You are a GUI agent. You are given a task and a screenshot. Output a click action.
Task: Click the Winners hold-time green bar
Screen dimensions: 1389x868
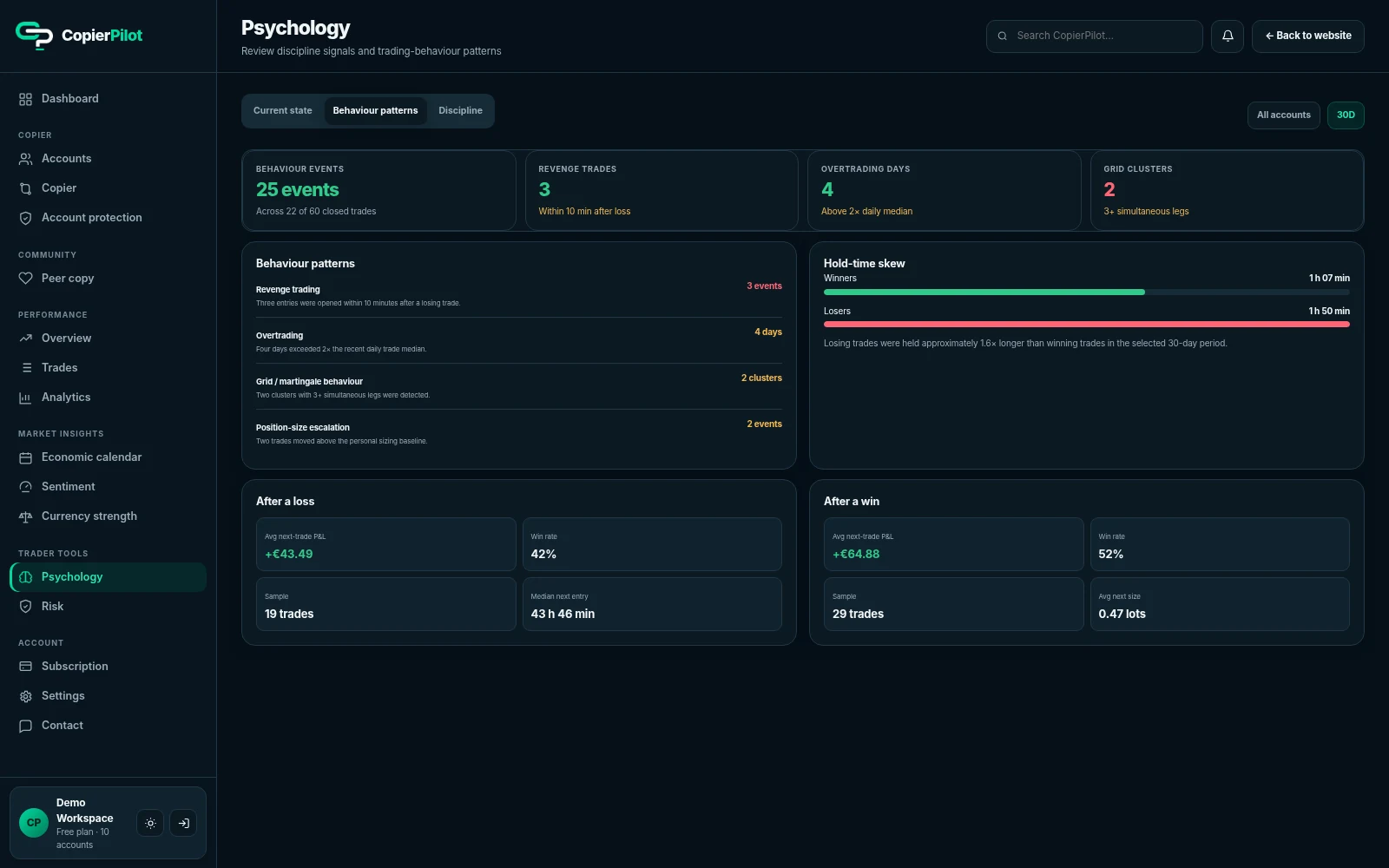pyautogui.click(x=984, y=293)
